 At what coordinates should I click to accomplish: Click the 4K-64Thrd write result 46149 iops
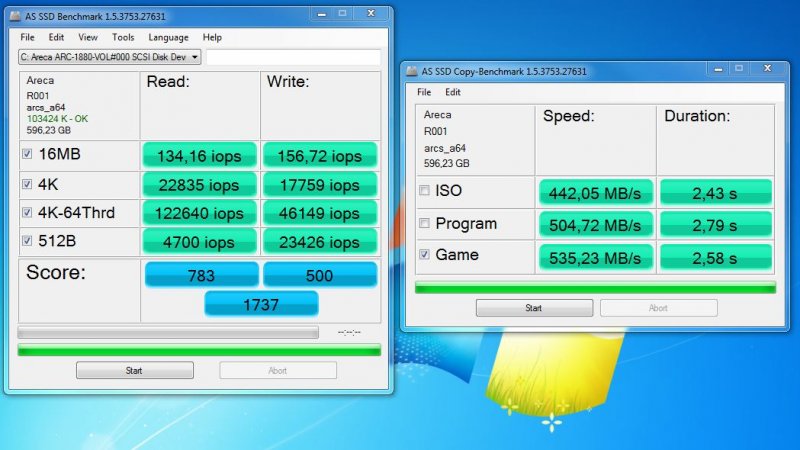(x=320, y=213)
